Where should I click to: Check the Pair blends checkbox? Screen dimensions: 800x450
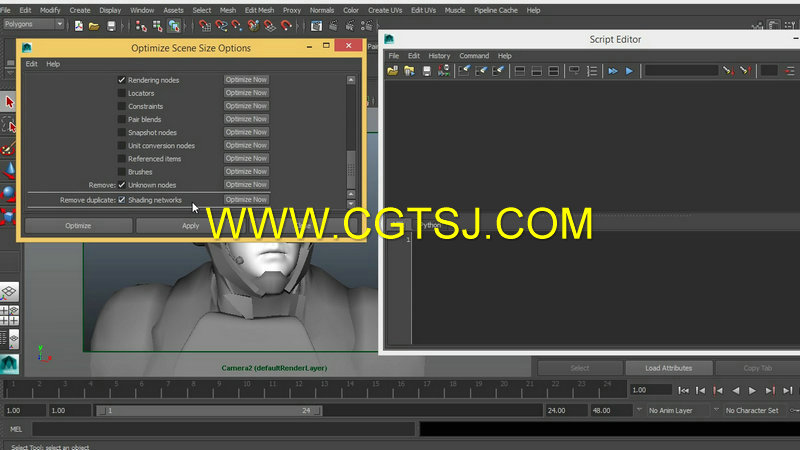[x=121, y=119]
